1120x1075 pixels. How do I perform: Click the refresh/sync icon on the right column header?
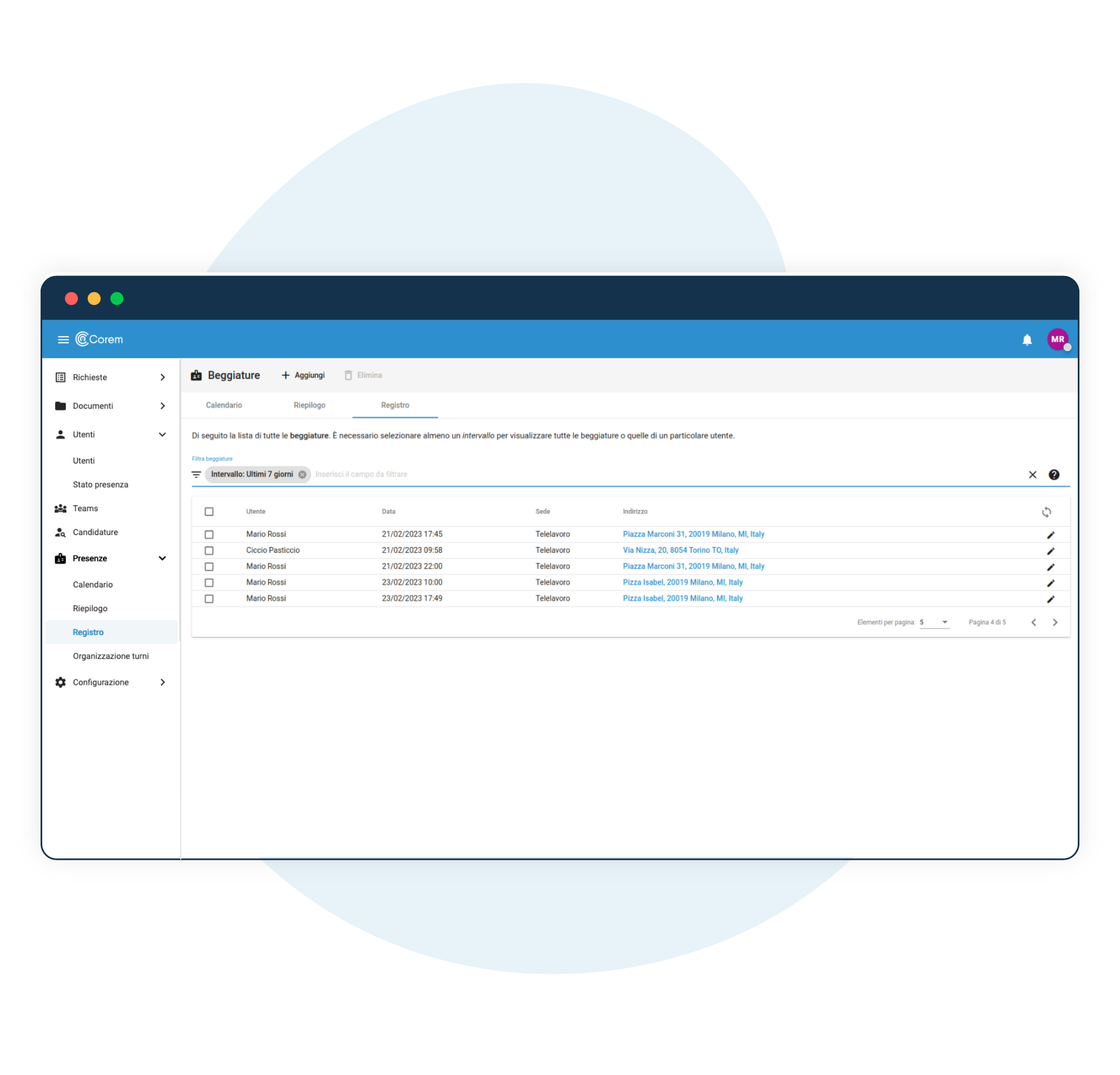(x=1047, y=512)
